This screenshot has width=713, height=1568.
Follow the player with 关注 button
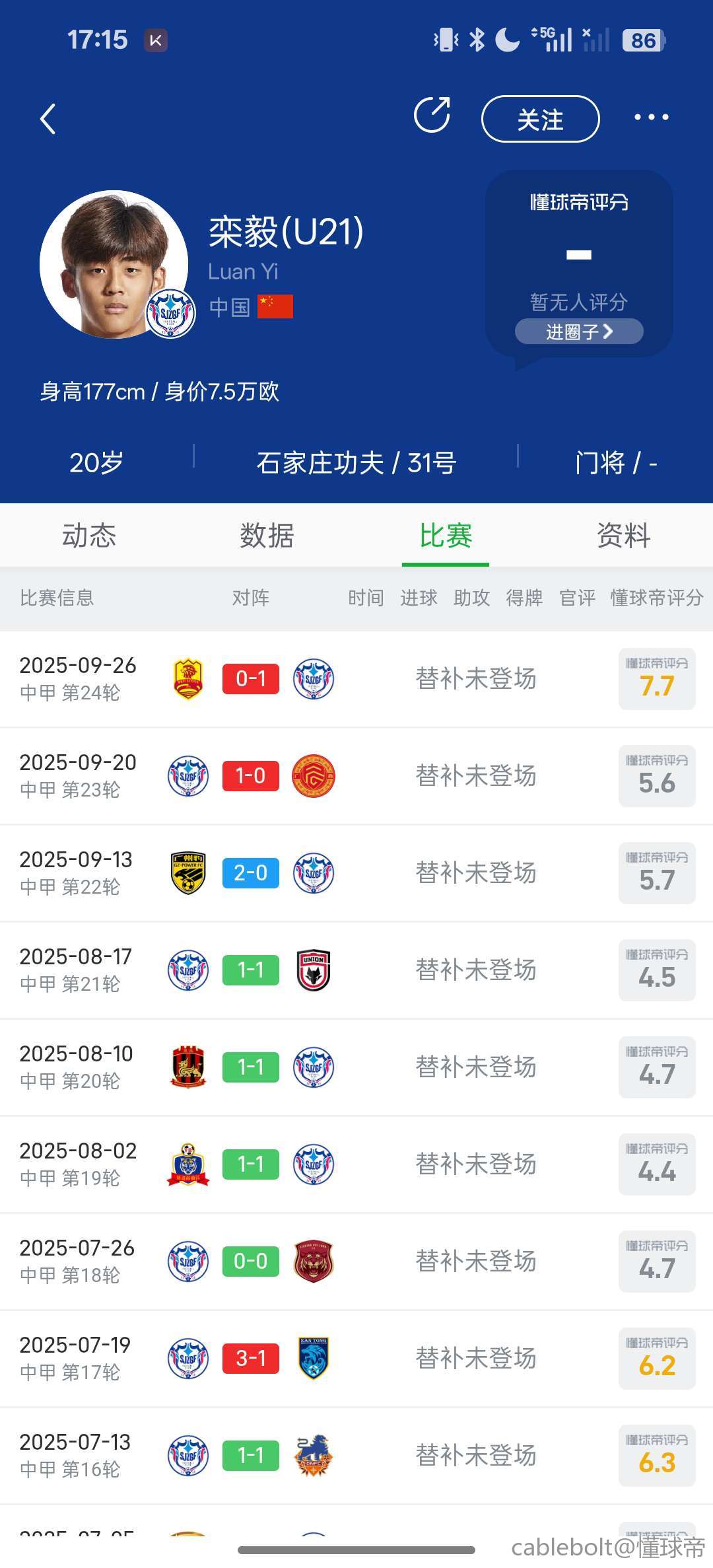[x=540, y=120]
